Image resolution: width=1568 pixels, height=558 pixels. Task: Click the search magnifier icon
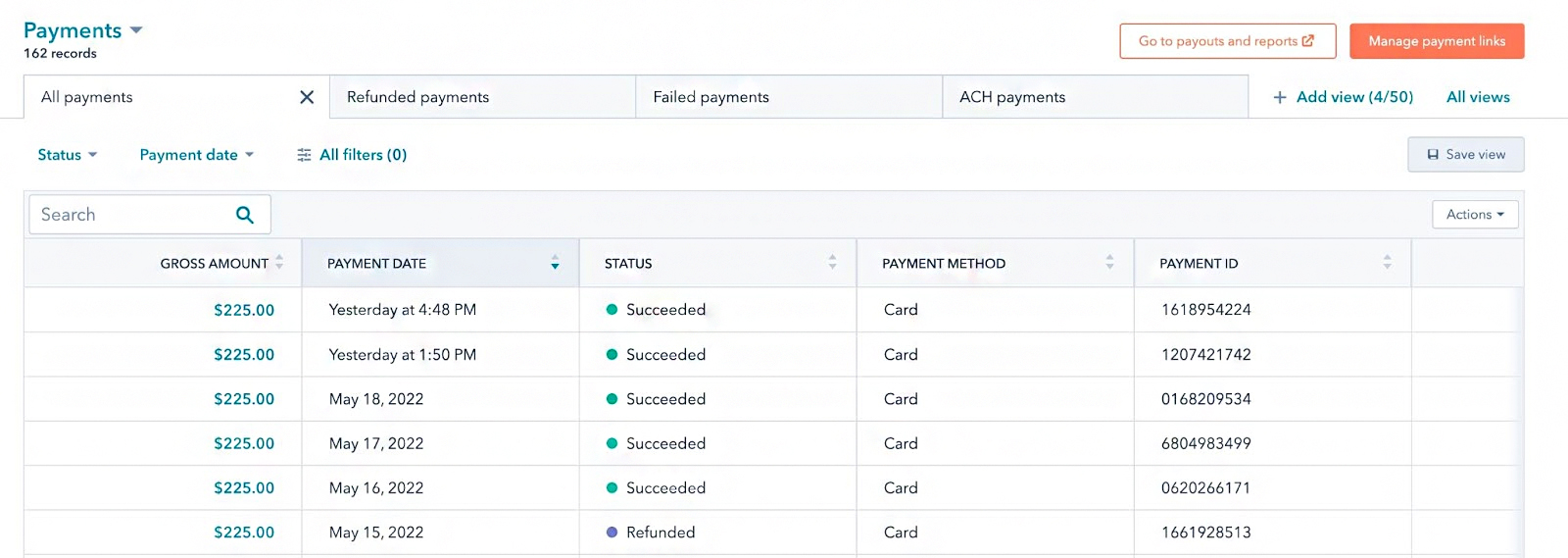[x=245, y=215]
